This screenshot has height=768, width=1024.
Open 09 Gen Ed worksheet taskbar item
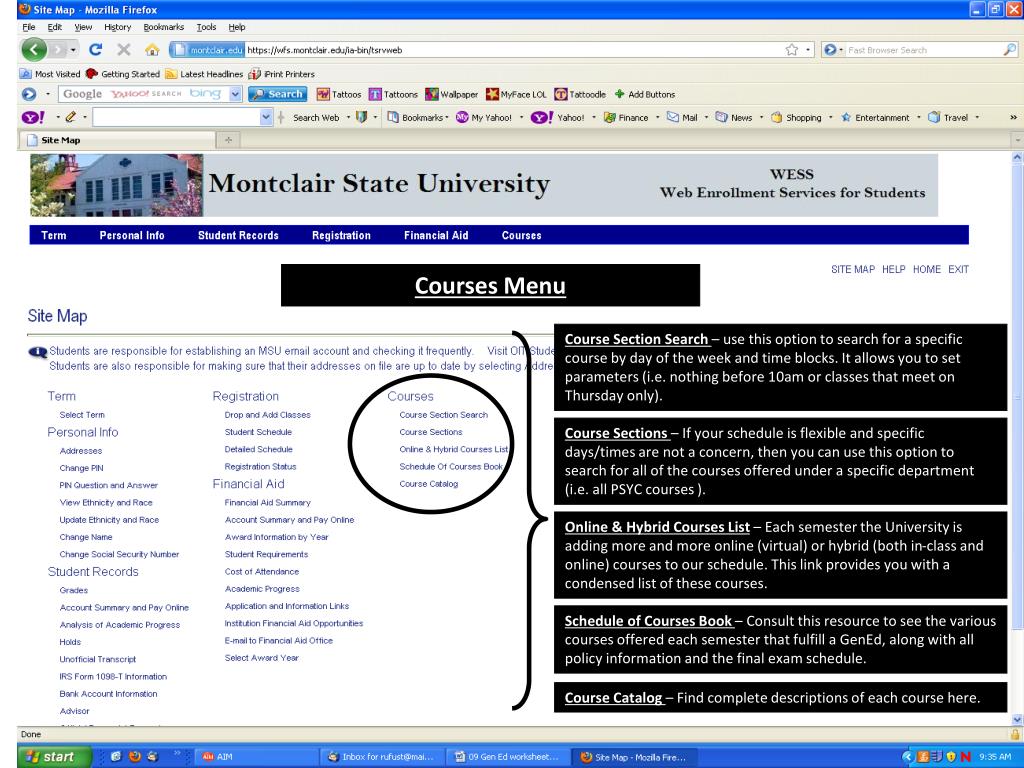click(x=507, y=757)
